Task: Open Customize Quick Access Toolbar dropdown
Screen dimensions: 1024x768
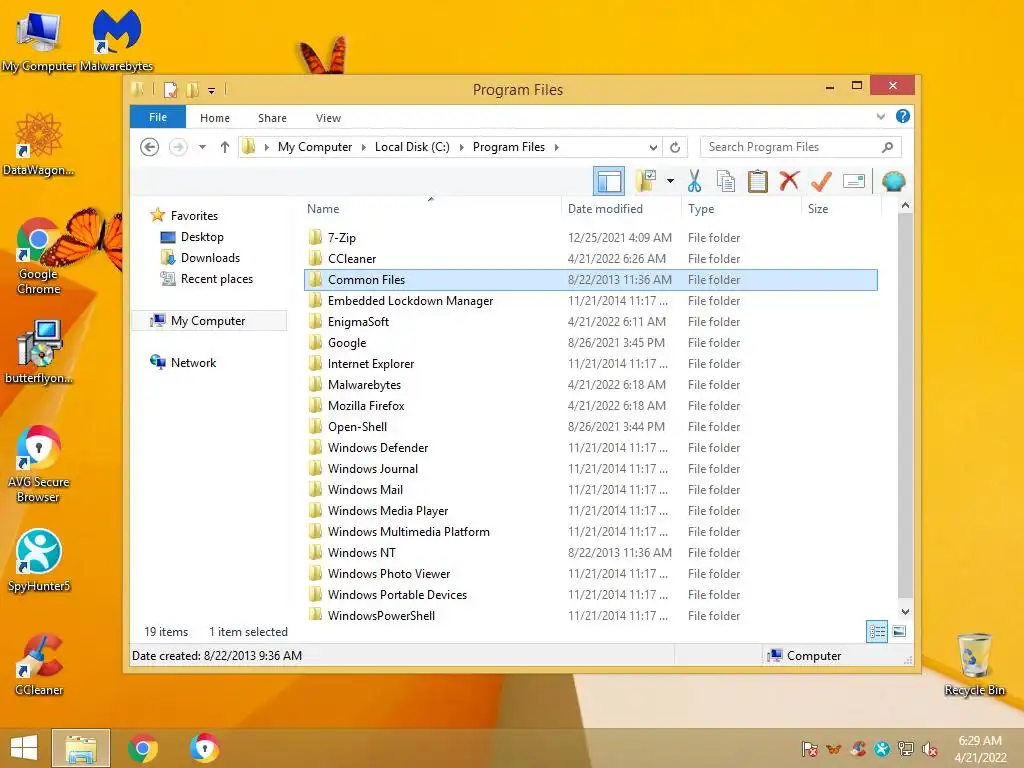Action: (x=212, y=90)
